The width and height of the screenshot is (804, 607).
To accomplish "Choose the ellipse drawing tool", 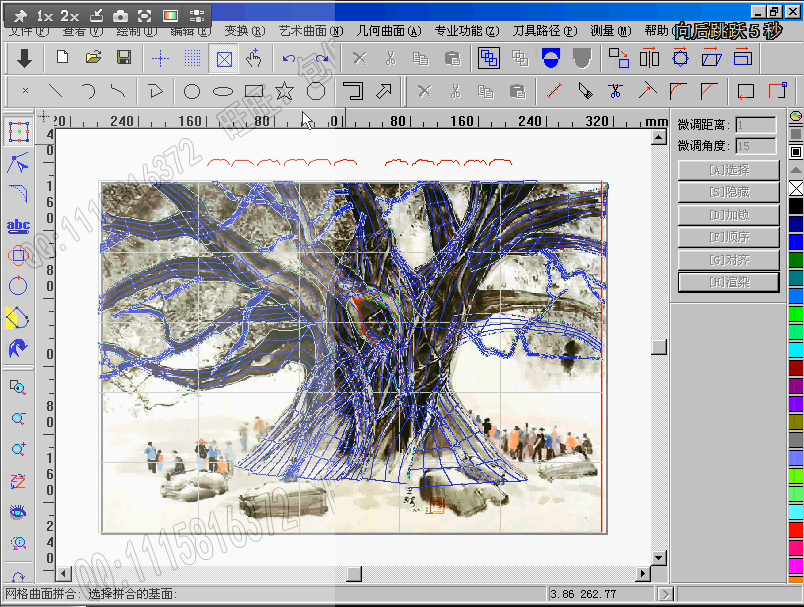I will coord(223,92).
